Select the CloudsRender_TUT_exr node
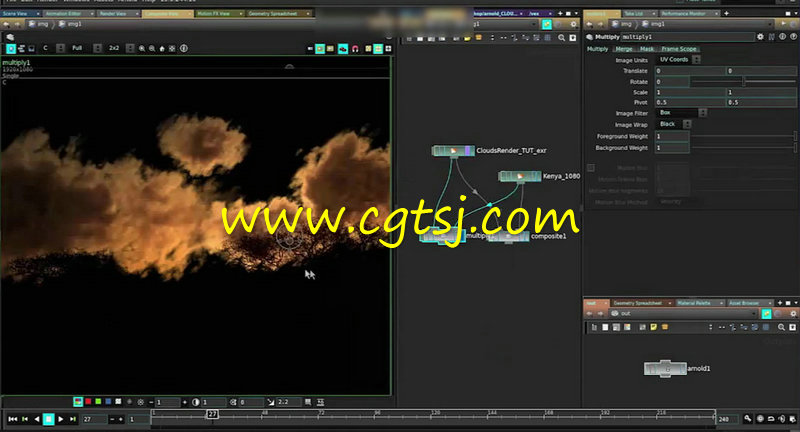This screenshot has width=800, height=432. [x=454, y=150]
